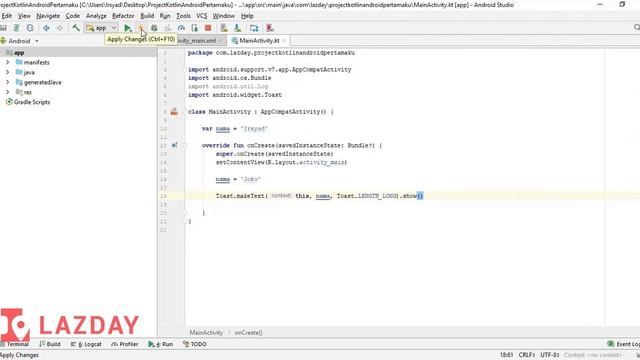Click the override gutter icon beside onCreate
Image resolution: width=640 pixels, height=360 pixels.
point(174,145)
